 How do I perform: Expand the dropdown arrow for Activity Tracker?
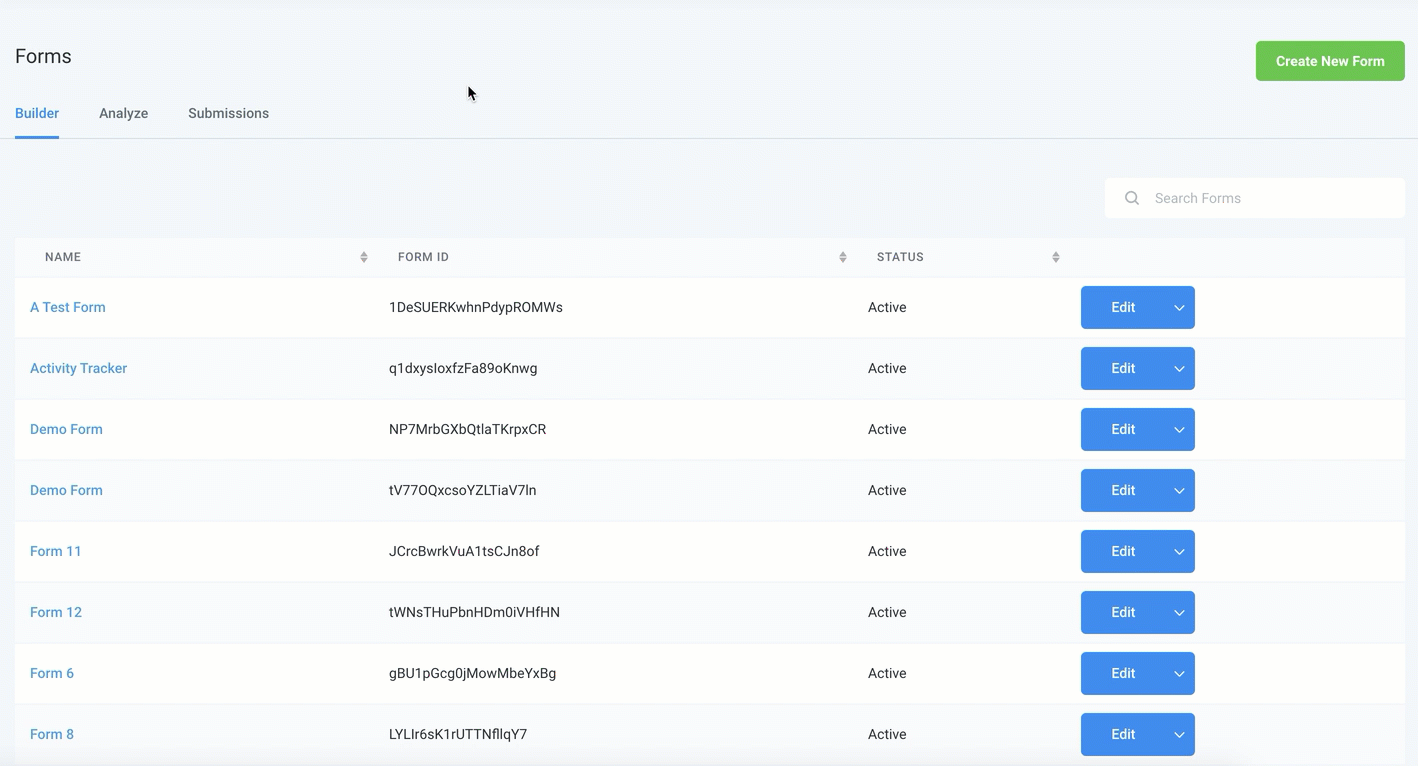(x=1179, y=368)
